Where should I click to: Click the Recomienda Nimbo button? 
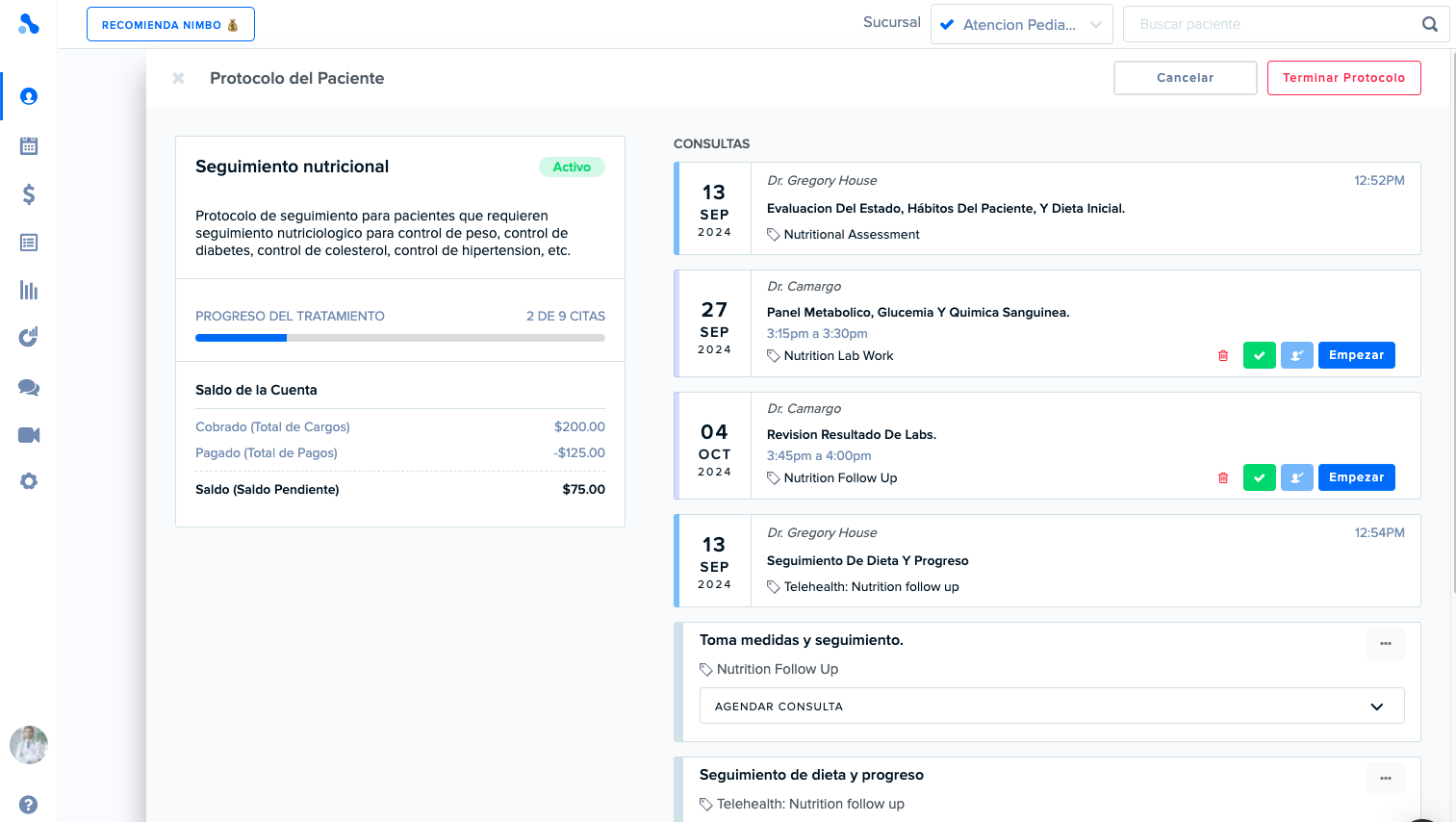pos(170,24)
